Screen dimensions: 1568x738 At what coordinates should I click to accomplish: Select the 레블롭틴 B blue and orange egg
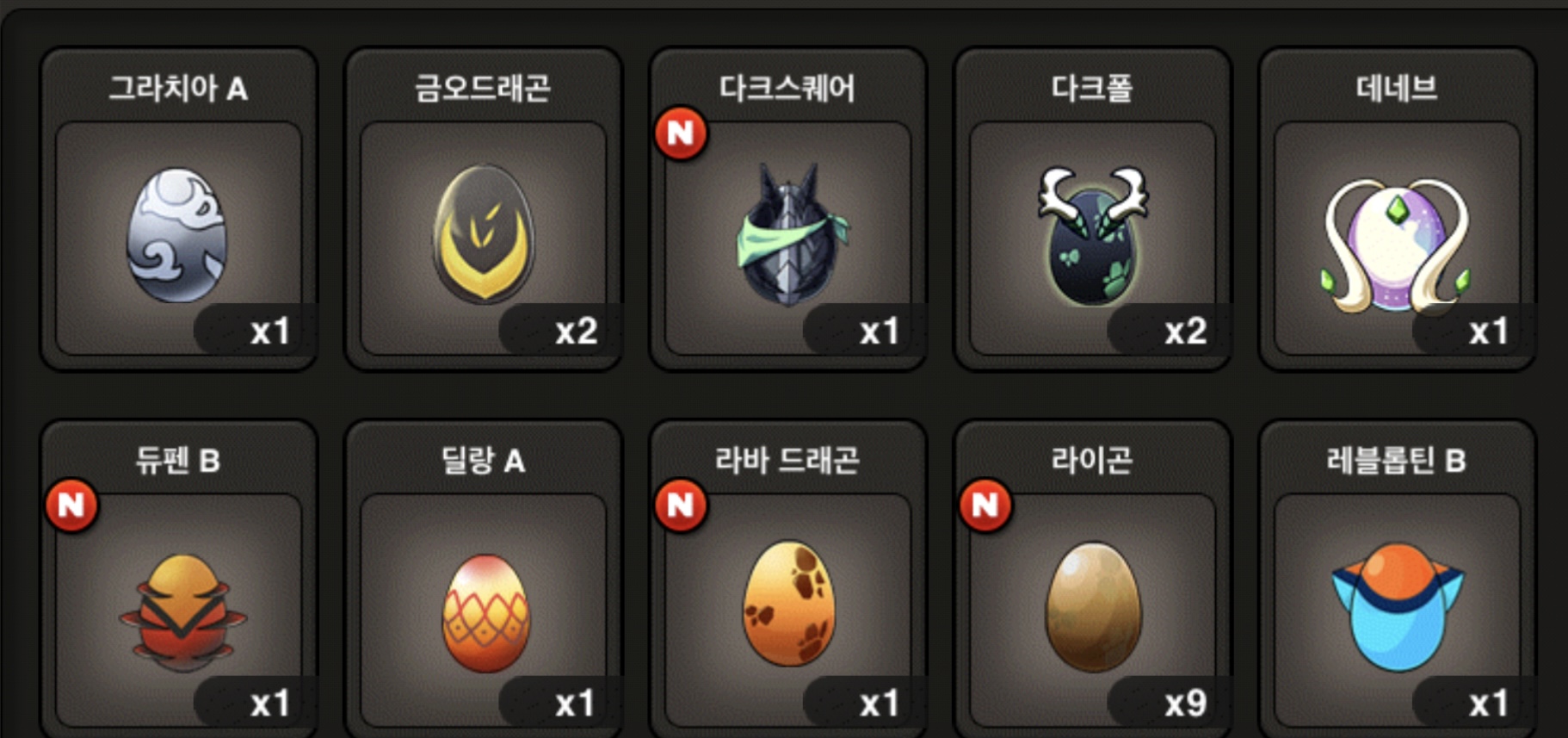[x=1398, y=606]
